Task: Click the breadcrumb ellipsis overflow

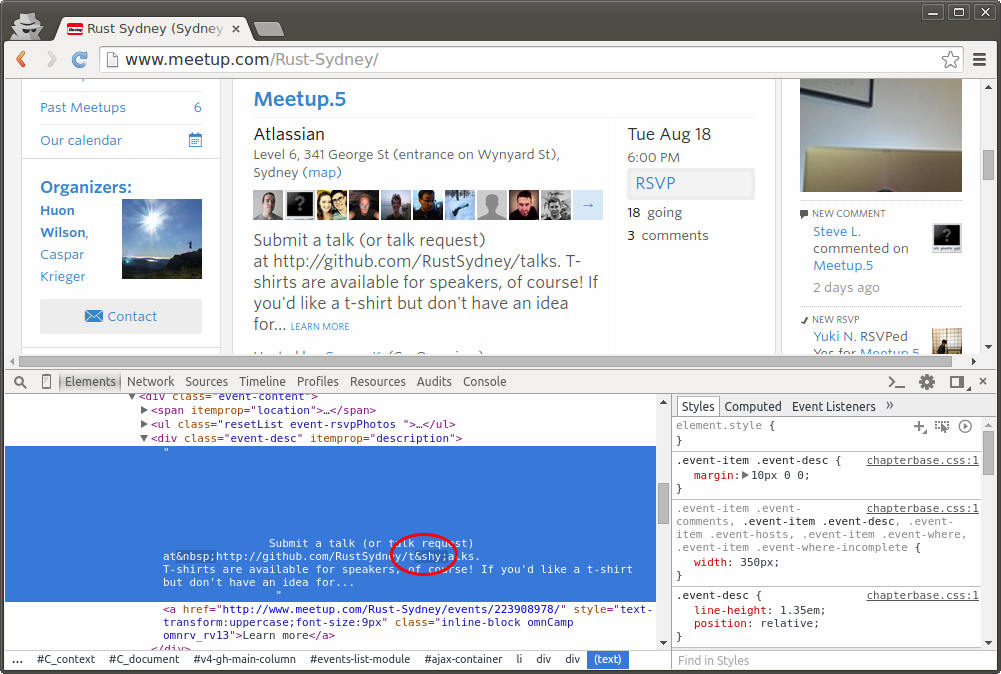Action: tap(17, 659)
